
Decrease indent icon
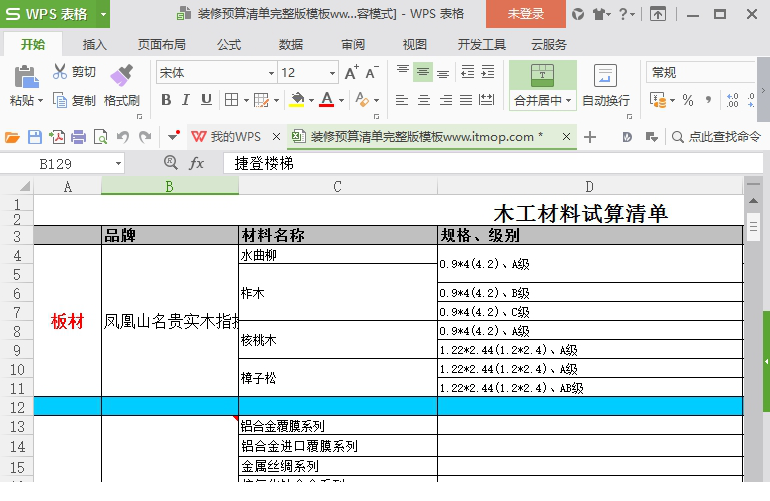(x=468, y=72)
